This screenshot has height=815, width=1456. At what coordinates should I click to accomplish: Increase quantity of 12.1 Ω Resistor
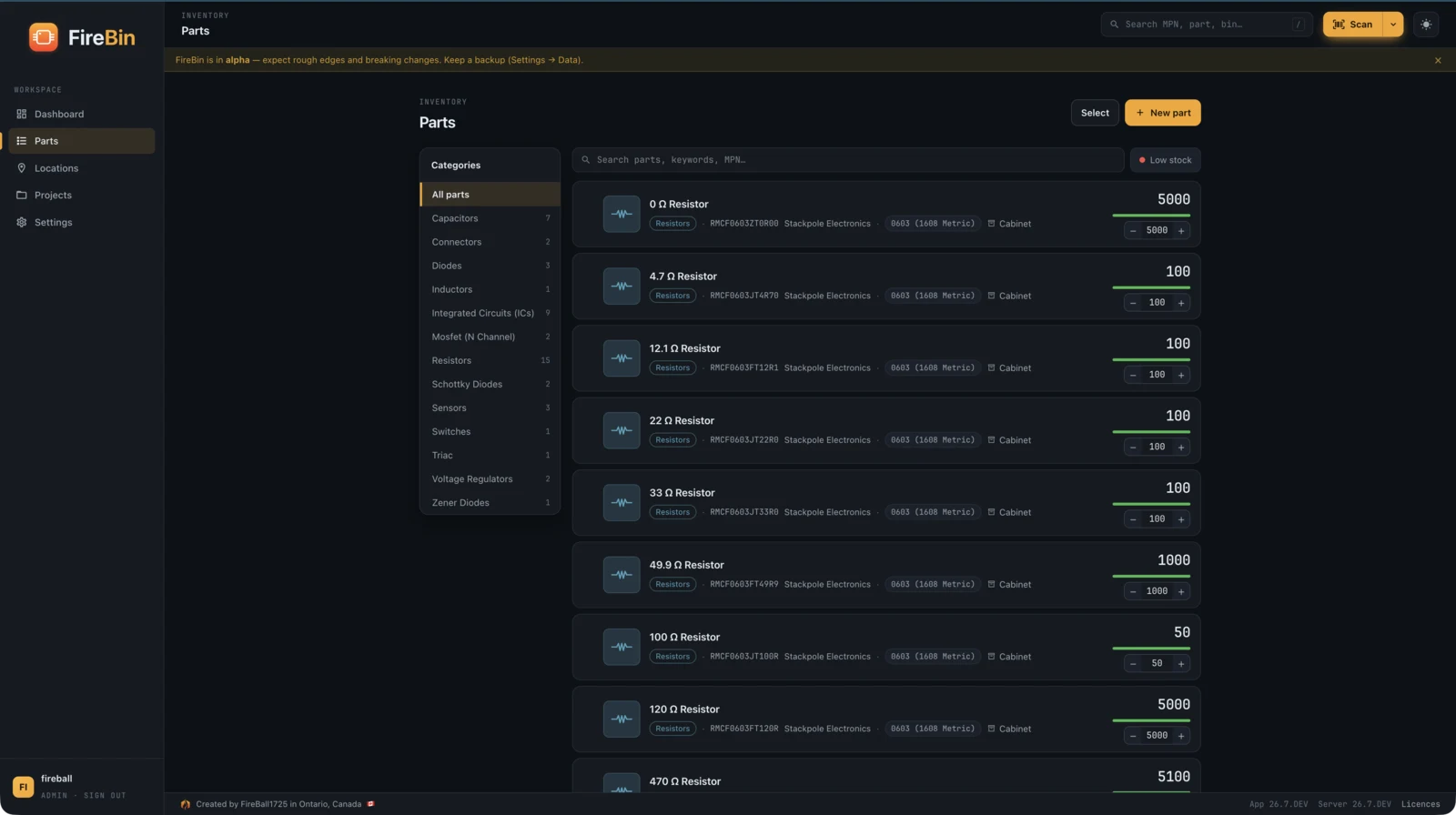click(1181, 375)
